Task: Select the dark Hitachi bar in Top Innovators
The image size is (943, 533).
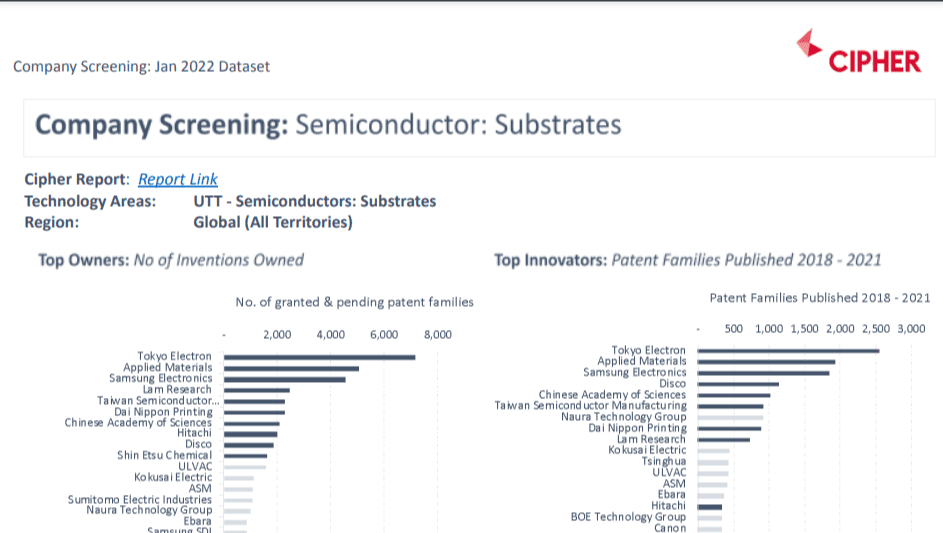Action: 710,506
